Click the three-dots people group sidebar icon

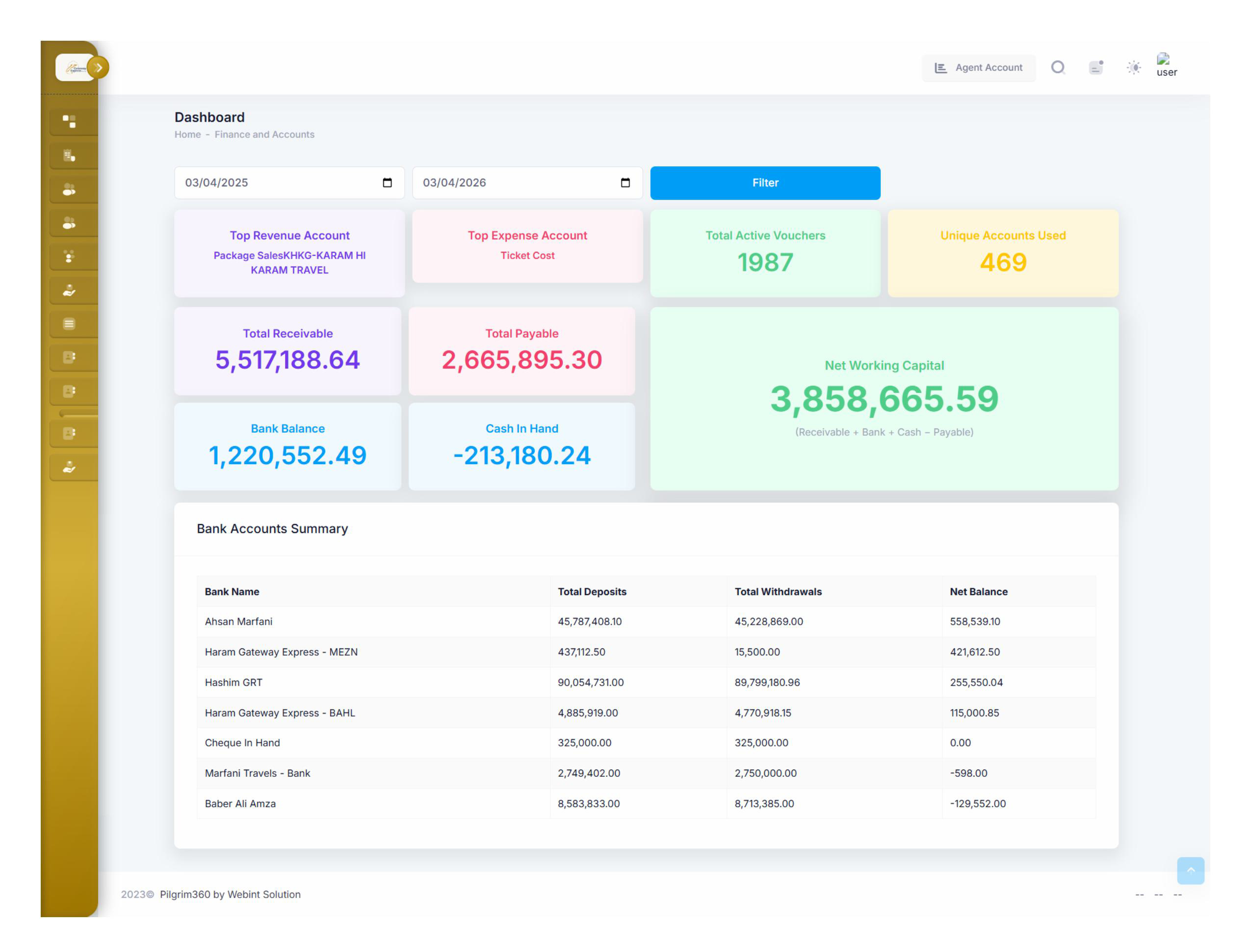[69, 257]
